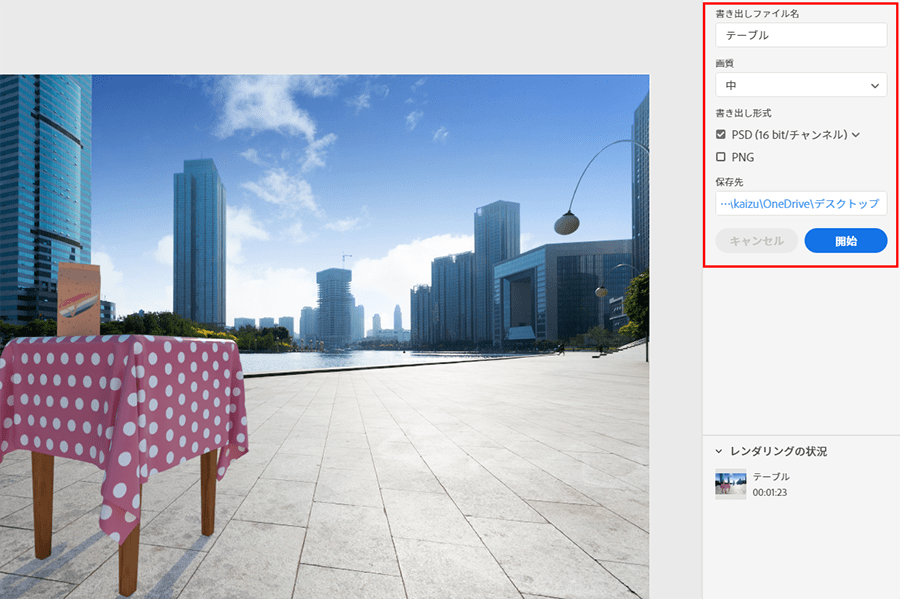The image size is (900, 599).
Task: Click the export file name field テーブル
Action: point(800,35)
